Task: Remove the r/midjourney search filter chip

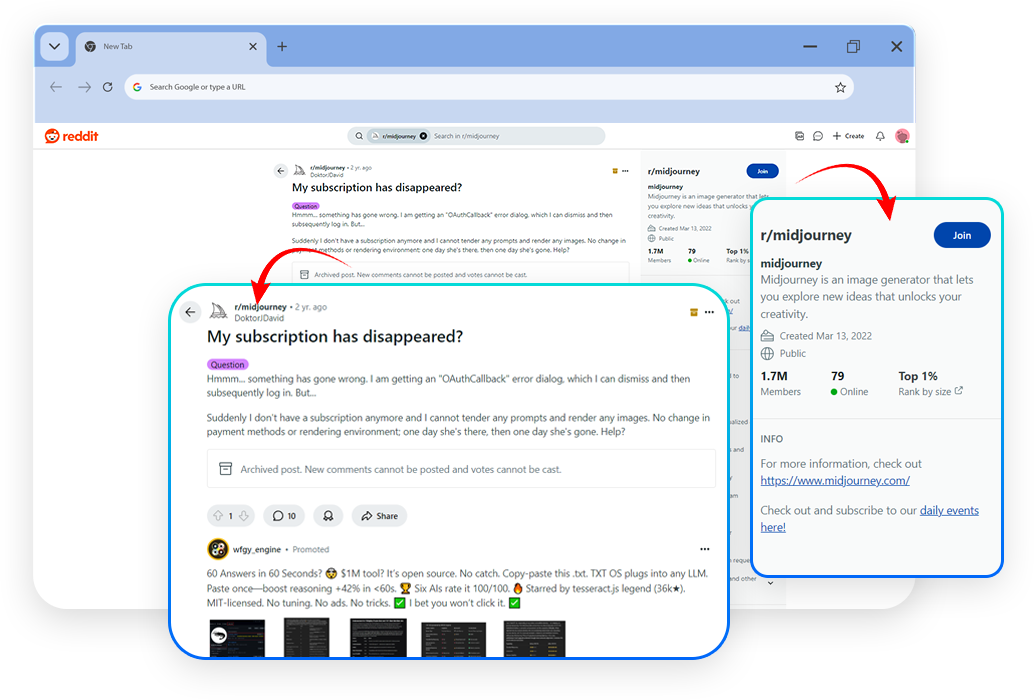Action: [x=423, y=136]
